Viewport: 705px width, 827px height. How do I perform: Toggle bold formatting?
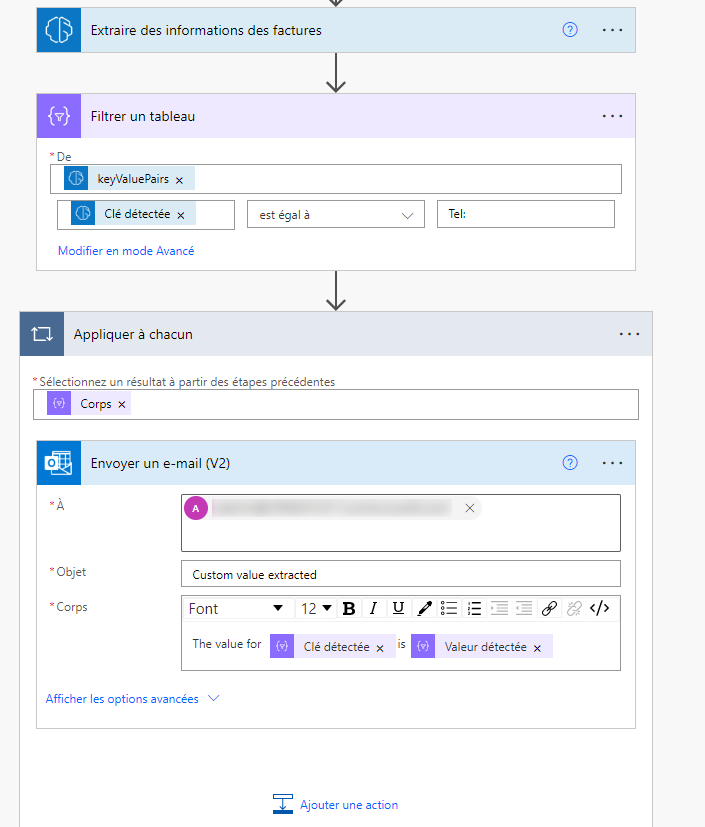[349, 609]
